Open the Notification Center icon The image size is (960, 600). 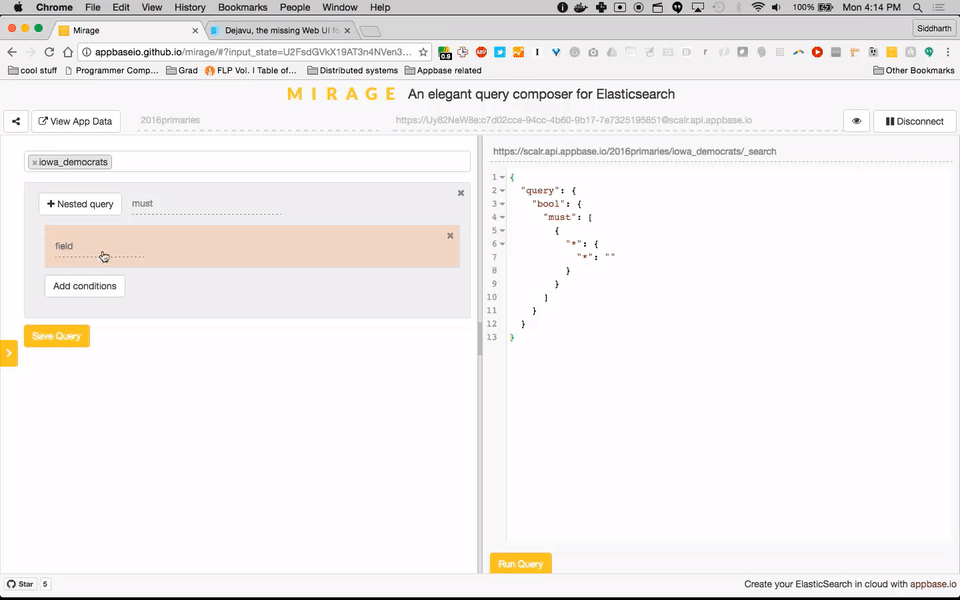pos(939,7)
